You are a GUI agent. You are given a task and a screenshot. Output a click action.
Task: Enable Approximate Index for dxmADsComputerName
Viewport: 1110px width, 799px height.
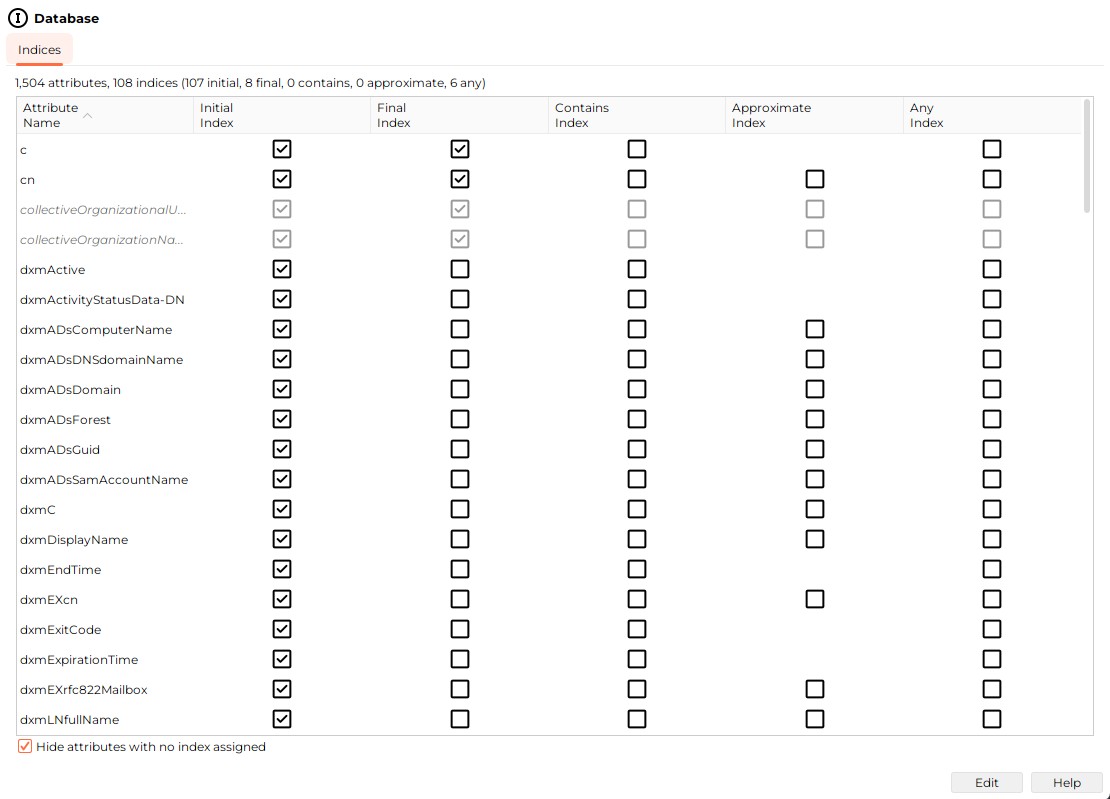coord(815,329)
